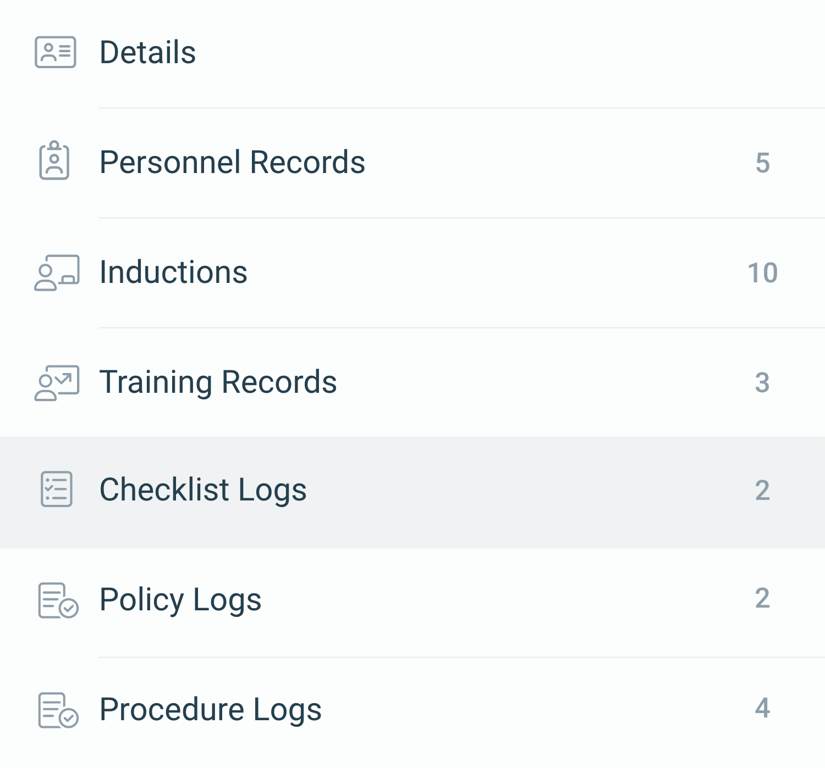Click the Checklist Logs checklist icon

(56, 490)
